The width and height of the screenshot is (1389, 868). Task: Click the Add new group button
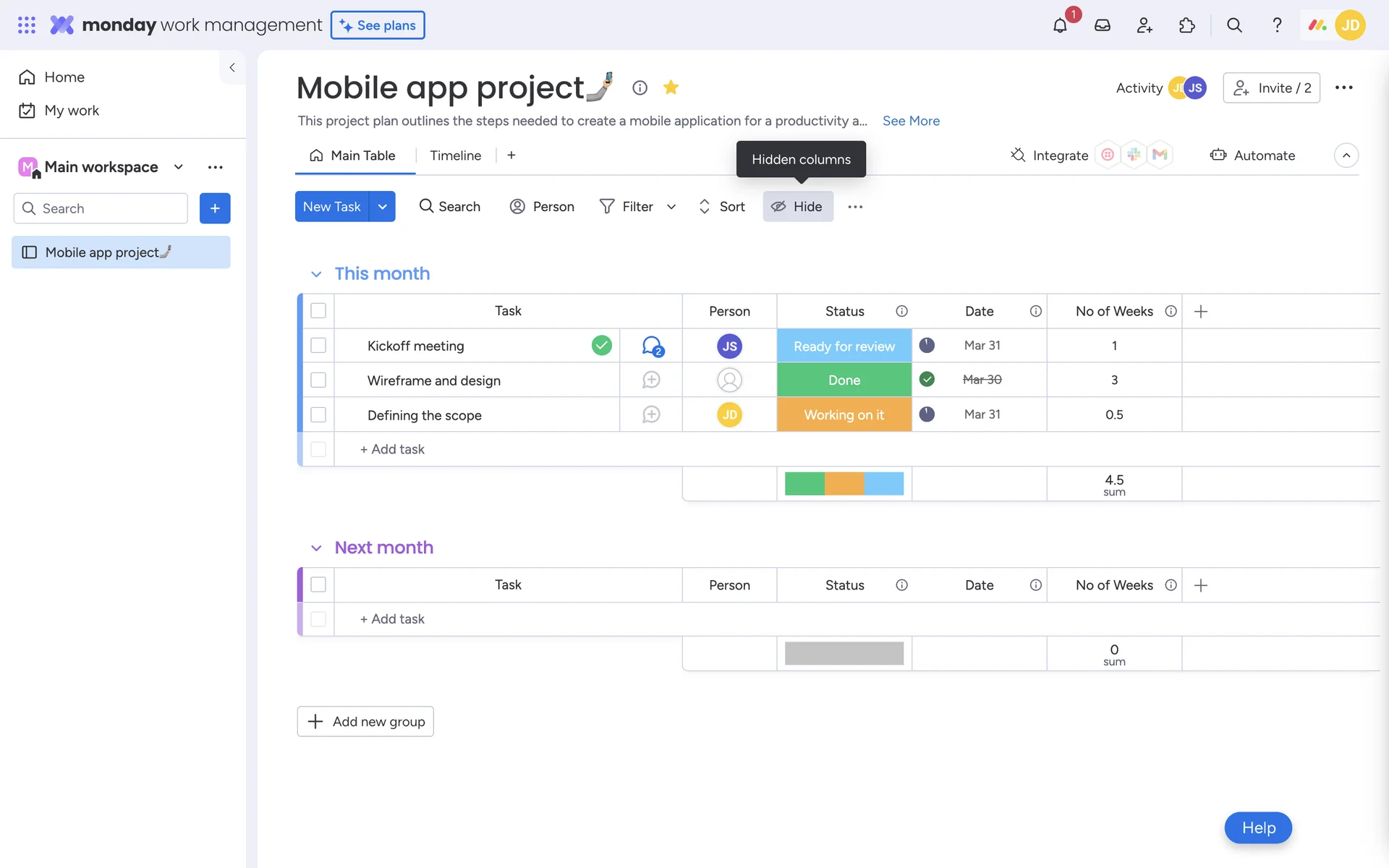pos(365,721)
